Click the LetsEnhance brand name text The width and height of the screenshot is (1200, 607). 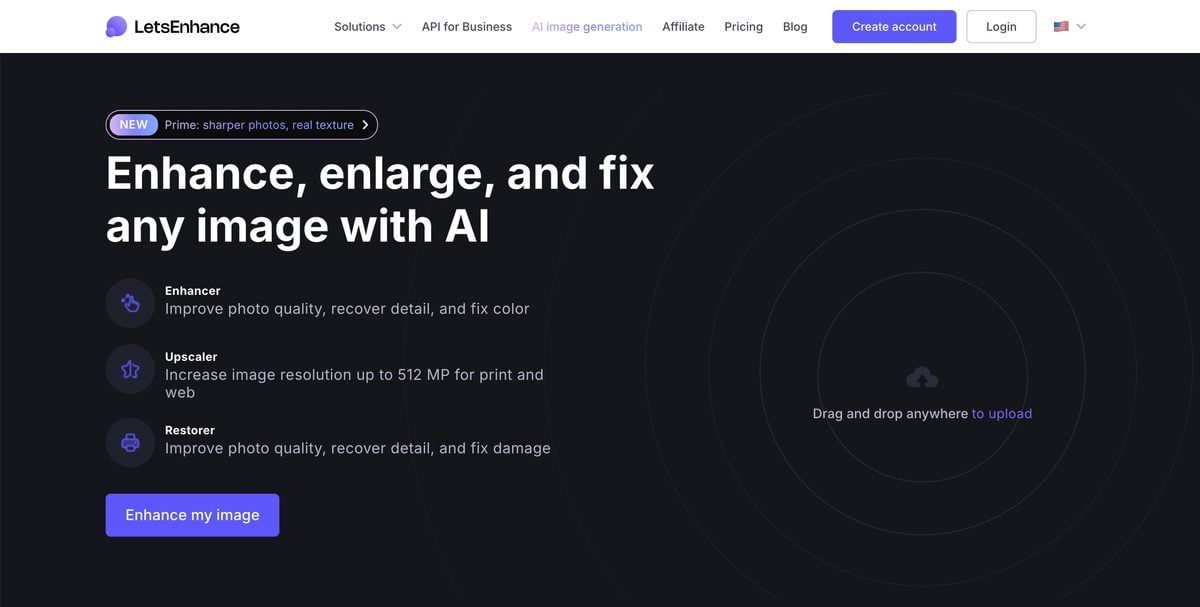point(187,27)
